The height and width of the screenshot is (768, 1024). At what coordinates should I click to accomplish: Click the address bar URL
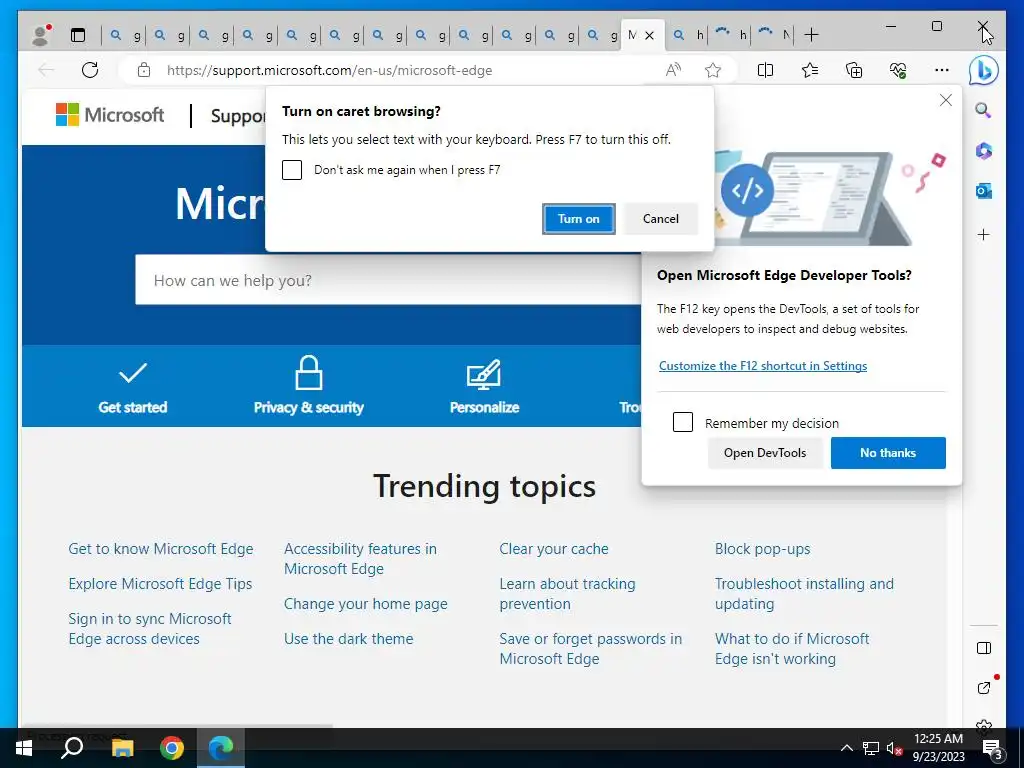(329, 70)
